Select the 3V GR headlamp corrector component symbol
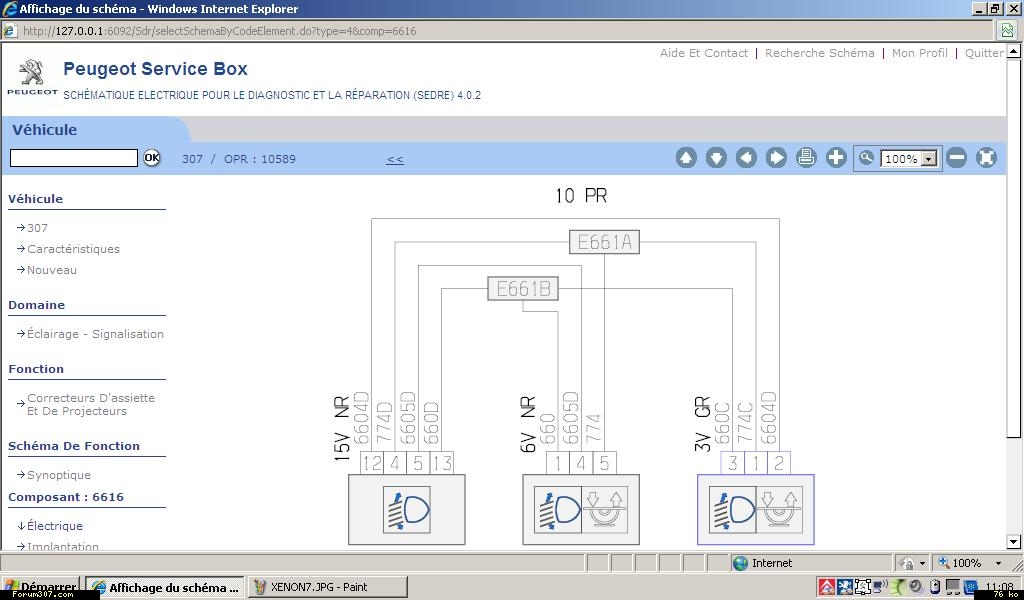The image size is (1024, 600). (756, 509)
